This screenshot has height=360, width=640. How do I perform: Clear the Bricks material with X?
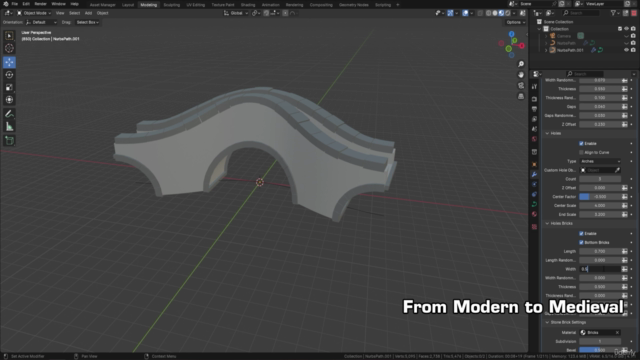[x=617, y=332]
